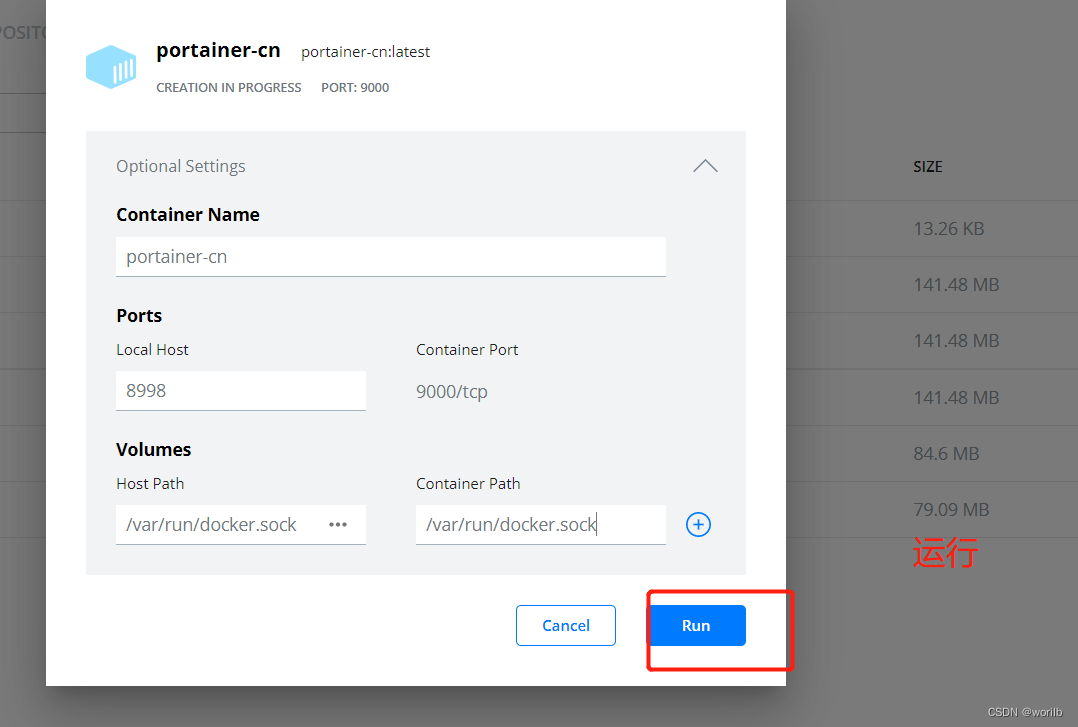Click the PORT: 9000 label
The width and height of the screenshot is (1078, 727).
tap(355, 87)
